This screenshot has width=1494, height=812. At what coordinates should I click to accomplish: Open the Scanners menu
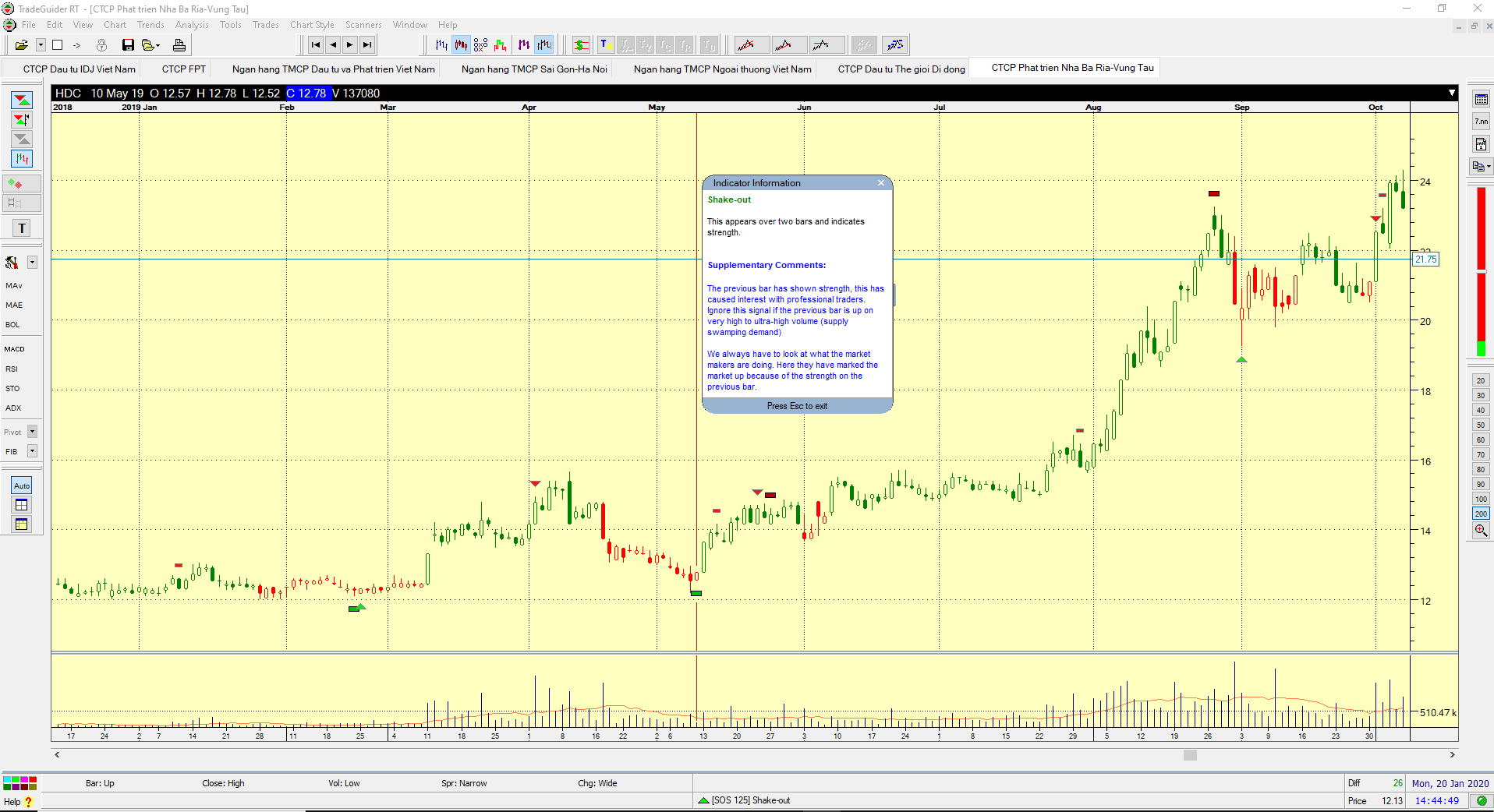click(363, 25)
